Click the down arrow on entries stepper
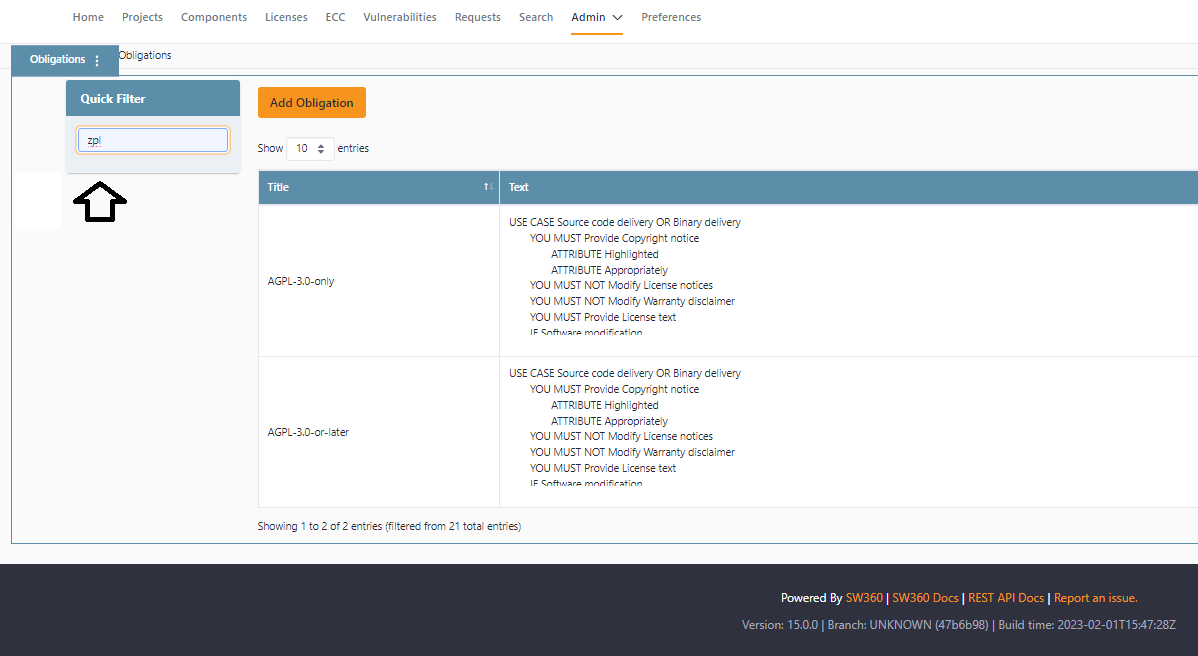Image resolution: width=1198 pixels, height=656 pixels. coord(320,152)
